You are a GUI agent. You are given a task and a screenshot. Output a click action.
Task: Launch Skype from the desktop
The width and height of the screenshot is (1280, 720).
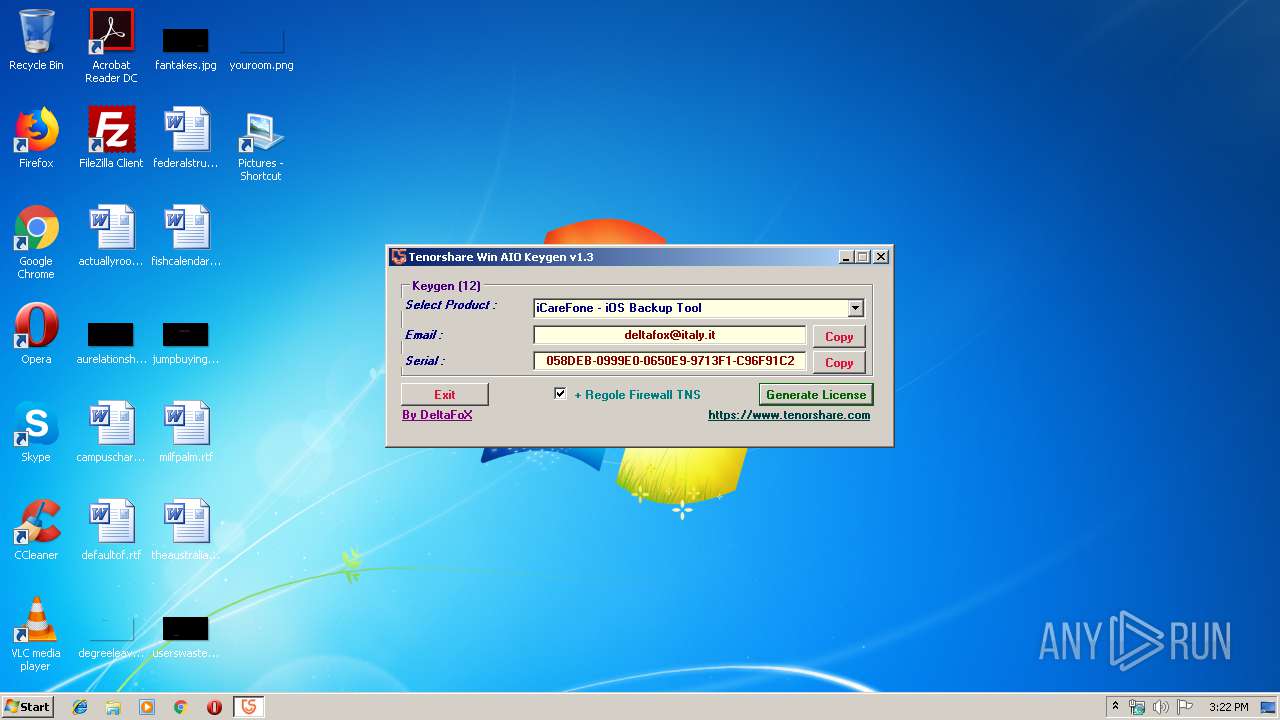click(x=36, y=432)
